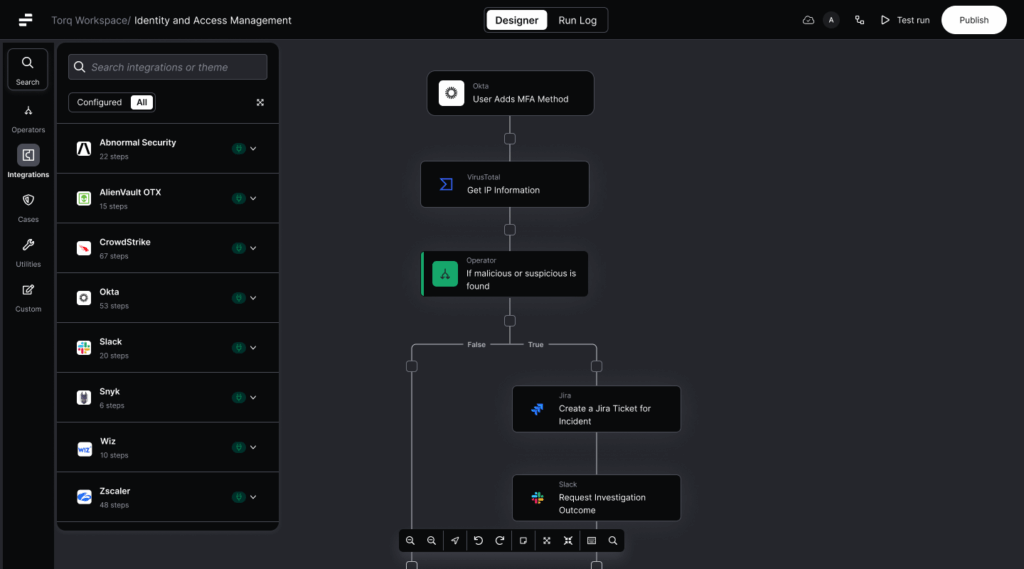Switch to the Run Log tab
1024x569 pixels.
click(576, 20)
